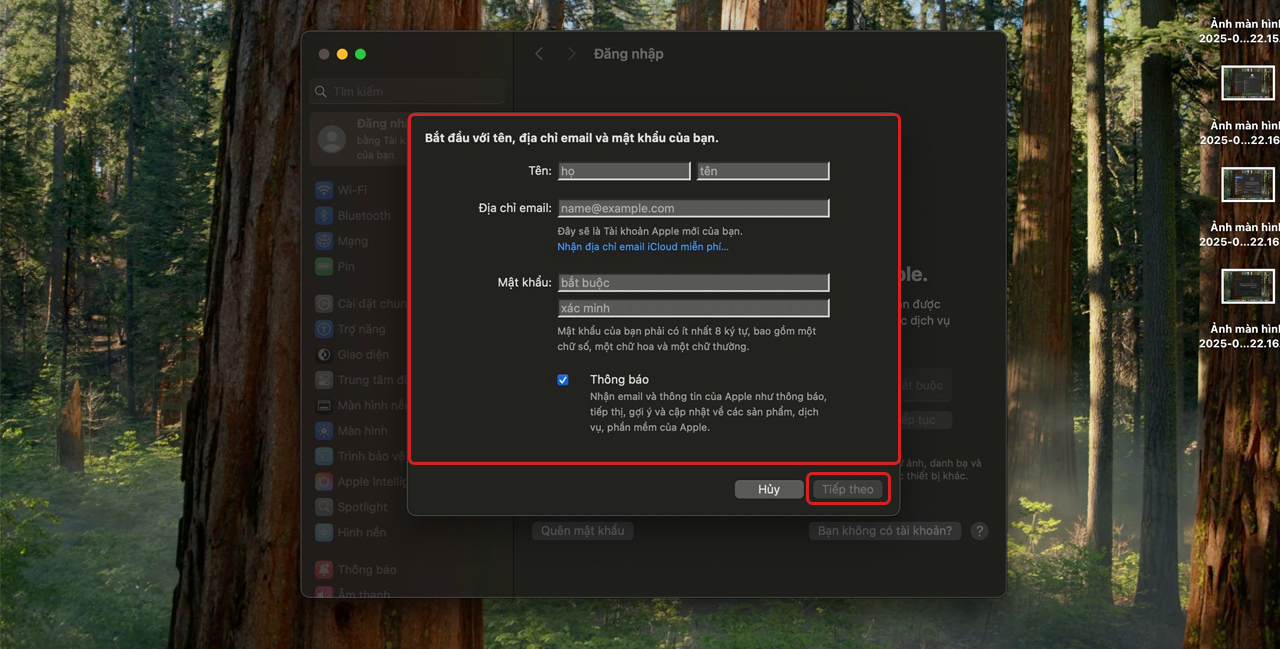Select the Mạng (Network) sidebar icon
Viewport: 1280px width, 649px height.
[x=324, y=241]
